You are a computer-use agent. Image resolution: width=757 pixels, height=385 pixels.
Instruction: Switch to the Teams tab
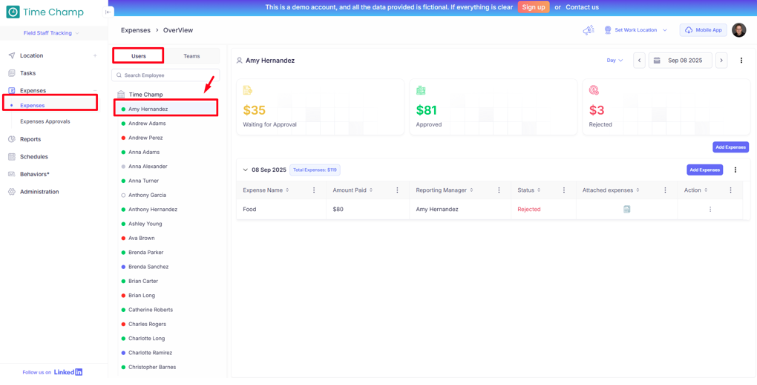tap(192, 56)
